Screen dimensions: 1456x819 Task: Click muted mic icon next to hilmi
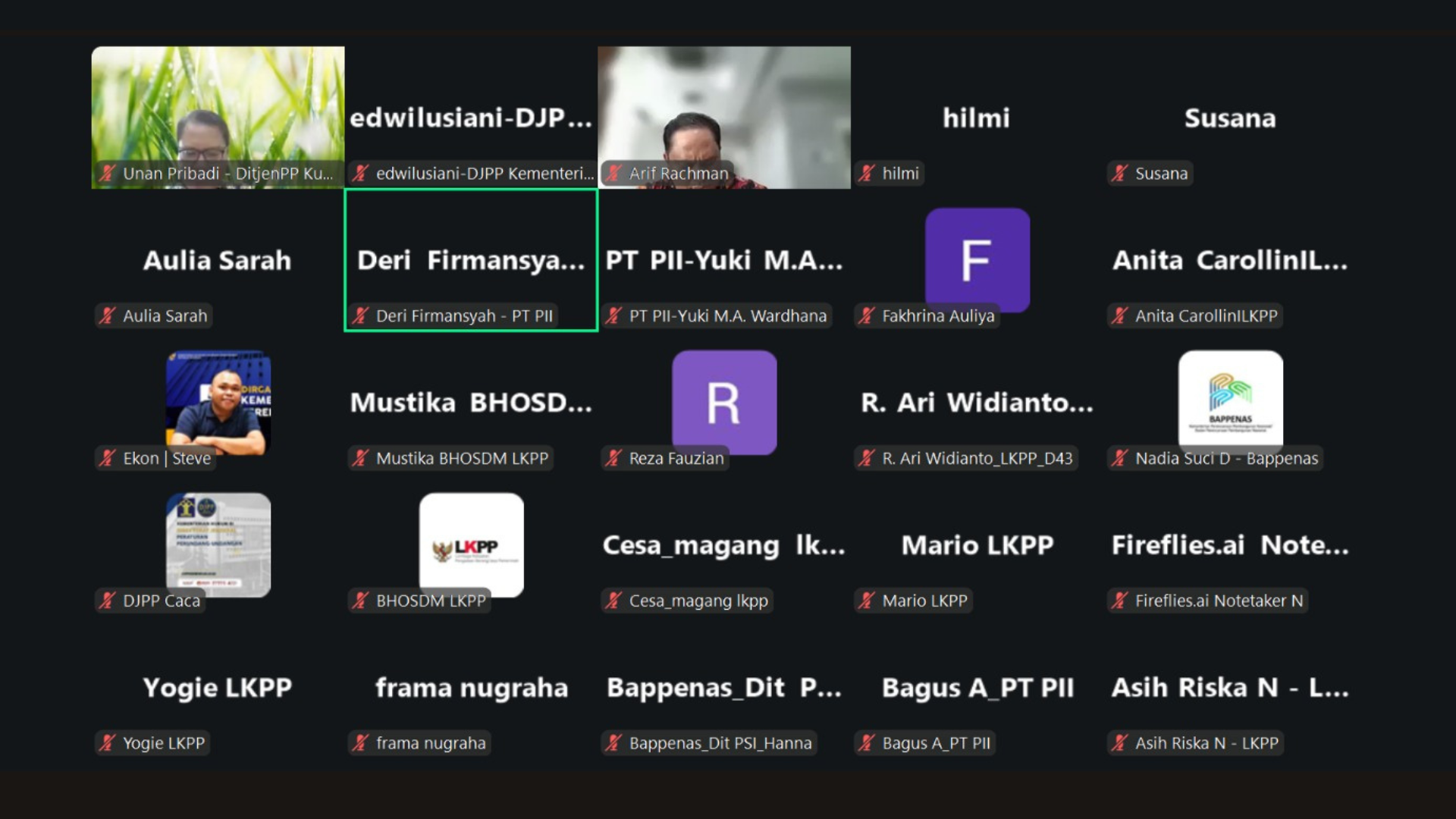coord(867,173)
